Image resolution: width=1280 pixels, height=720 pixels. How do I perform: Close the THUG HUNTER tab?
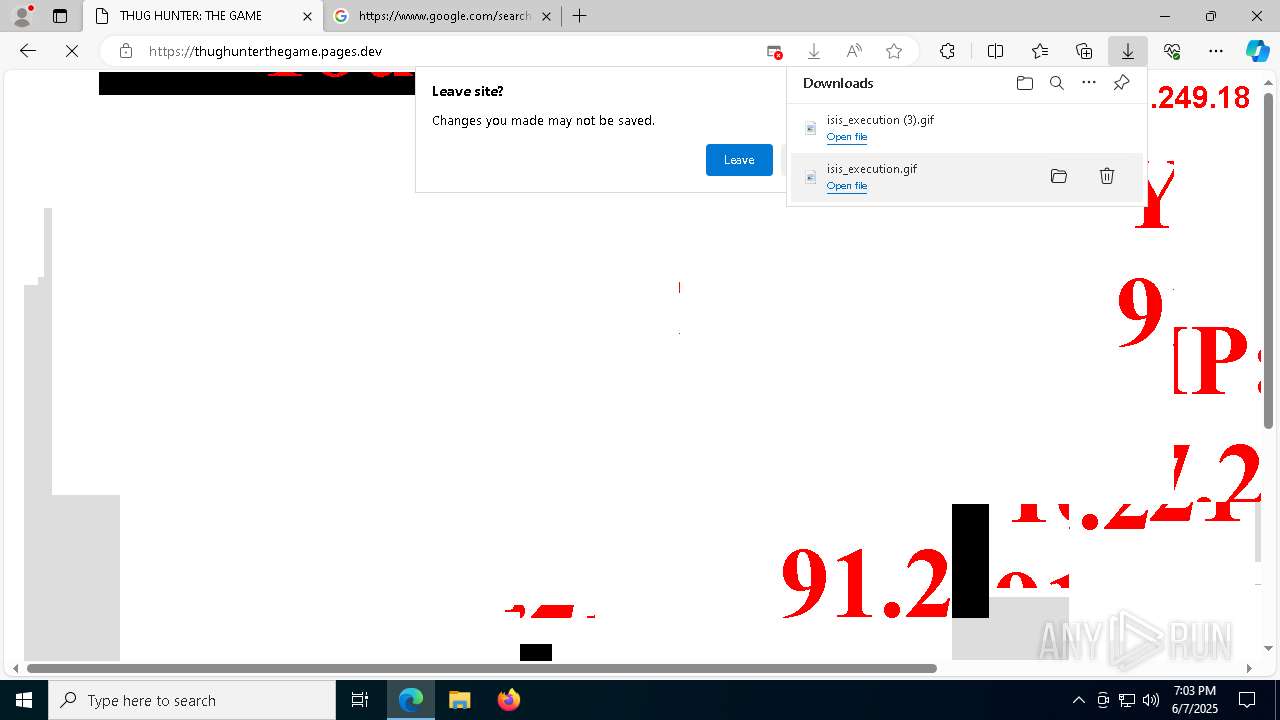coord(307,16)
